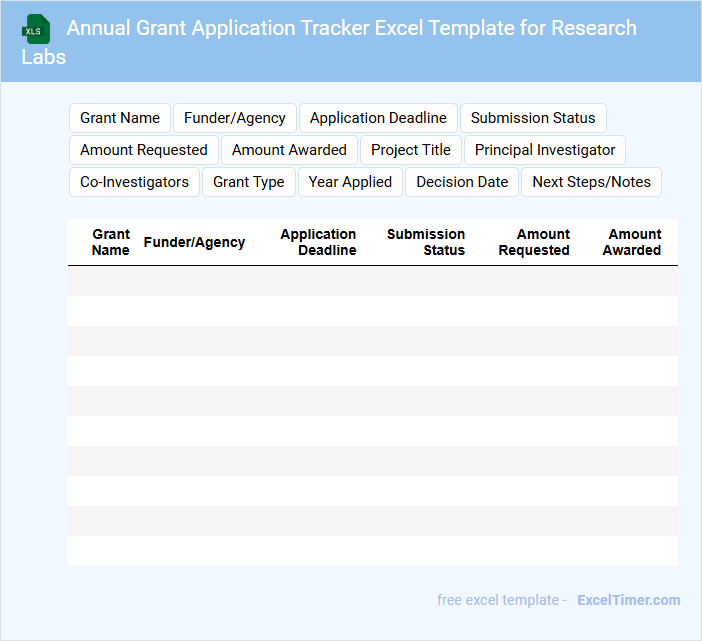
Task: Select the Grant Name tag
Action: pyautogui.click(x=120, y=118)
